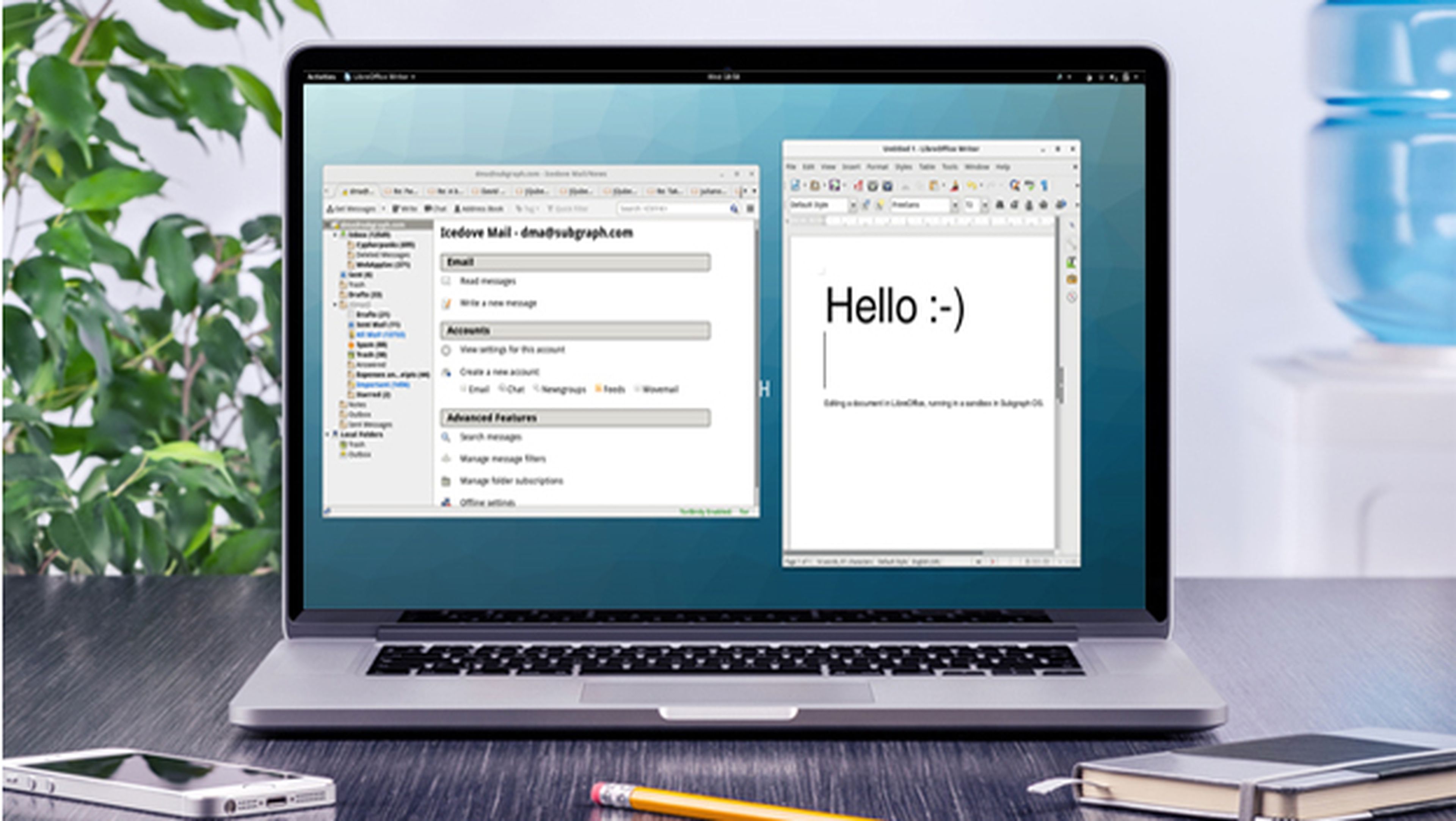Click the Find & Replace icon in Writer
Image resolution: width=1456 pixels, height=821 pixels.
1015,185
